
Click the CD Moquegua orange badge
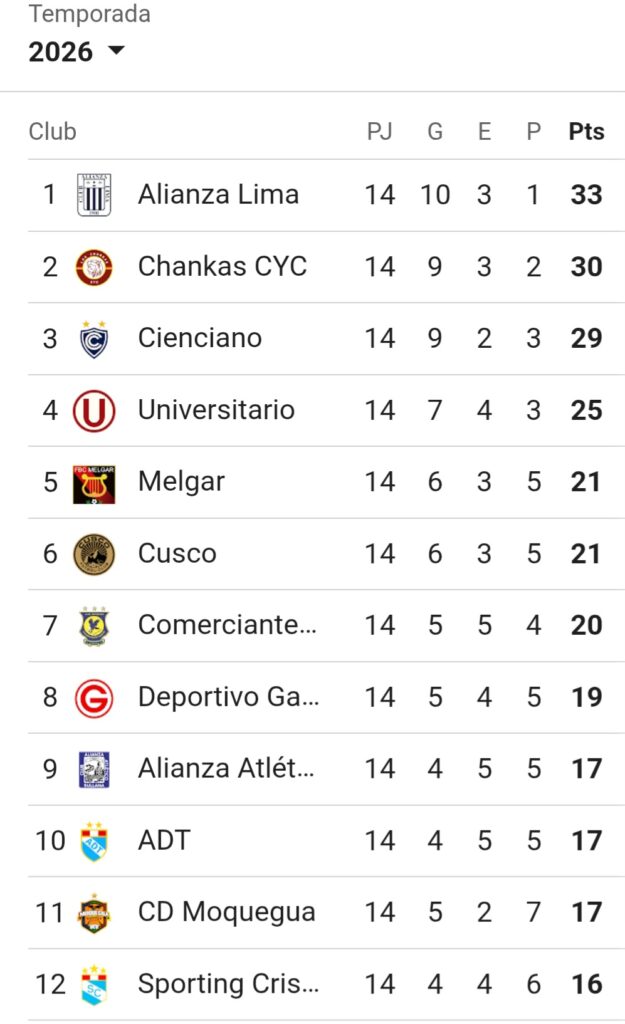coord(94,913)
